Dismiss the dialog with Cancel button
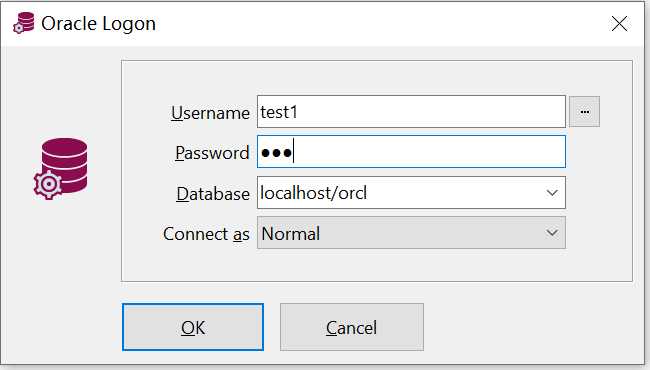 [x=352, y=327]
